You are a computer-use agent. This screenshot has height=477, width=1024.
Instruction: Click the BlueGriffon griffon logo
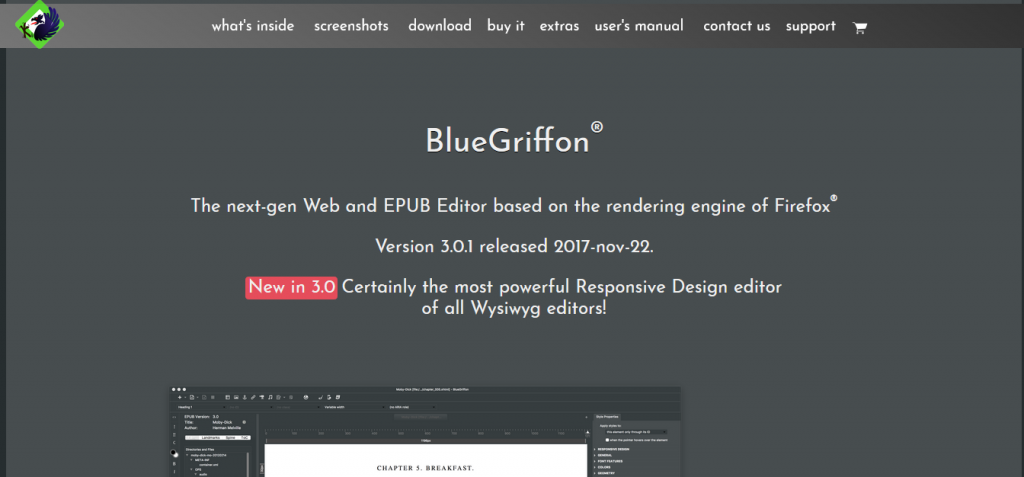coord(38,24)
